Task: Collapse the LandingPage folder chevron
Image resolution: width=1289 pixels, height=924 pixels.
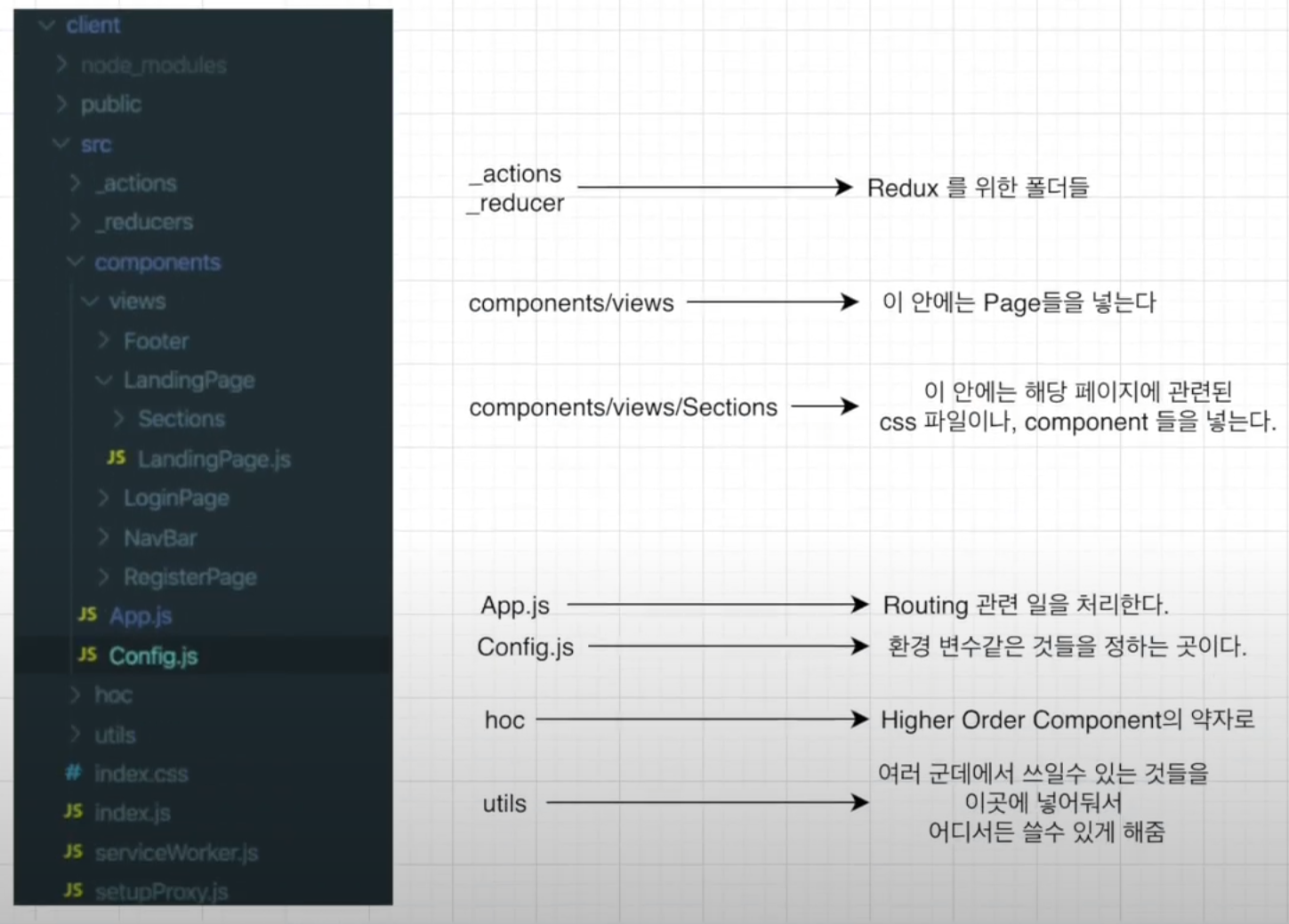Action: click(x=104, y=380)
